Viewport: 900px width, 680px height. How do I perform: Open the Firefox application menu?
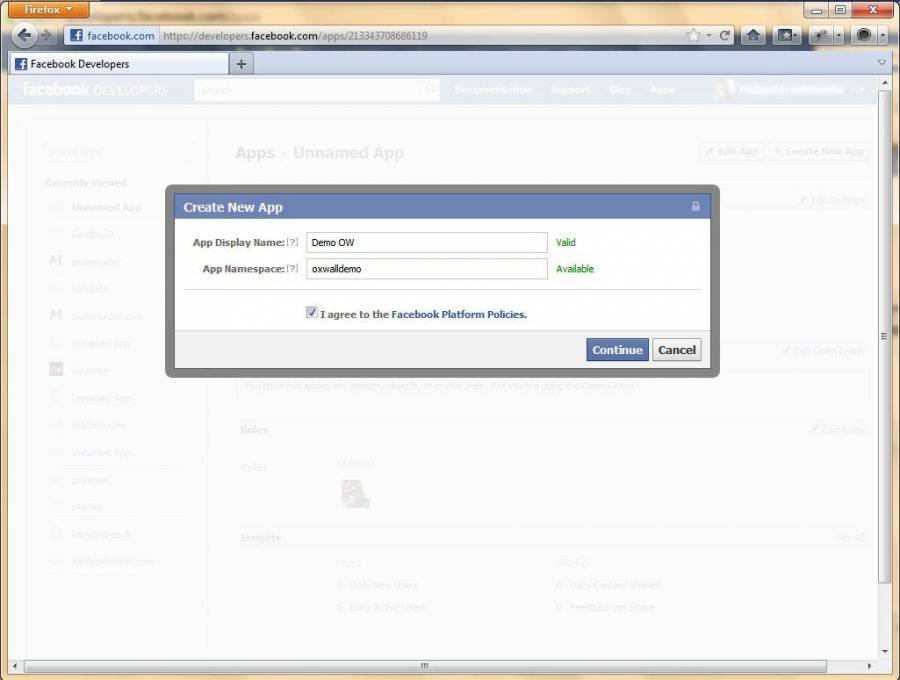click(48, 9)
